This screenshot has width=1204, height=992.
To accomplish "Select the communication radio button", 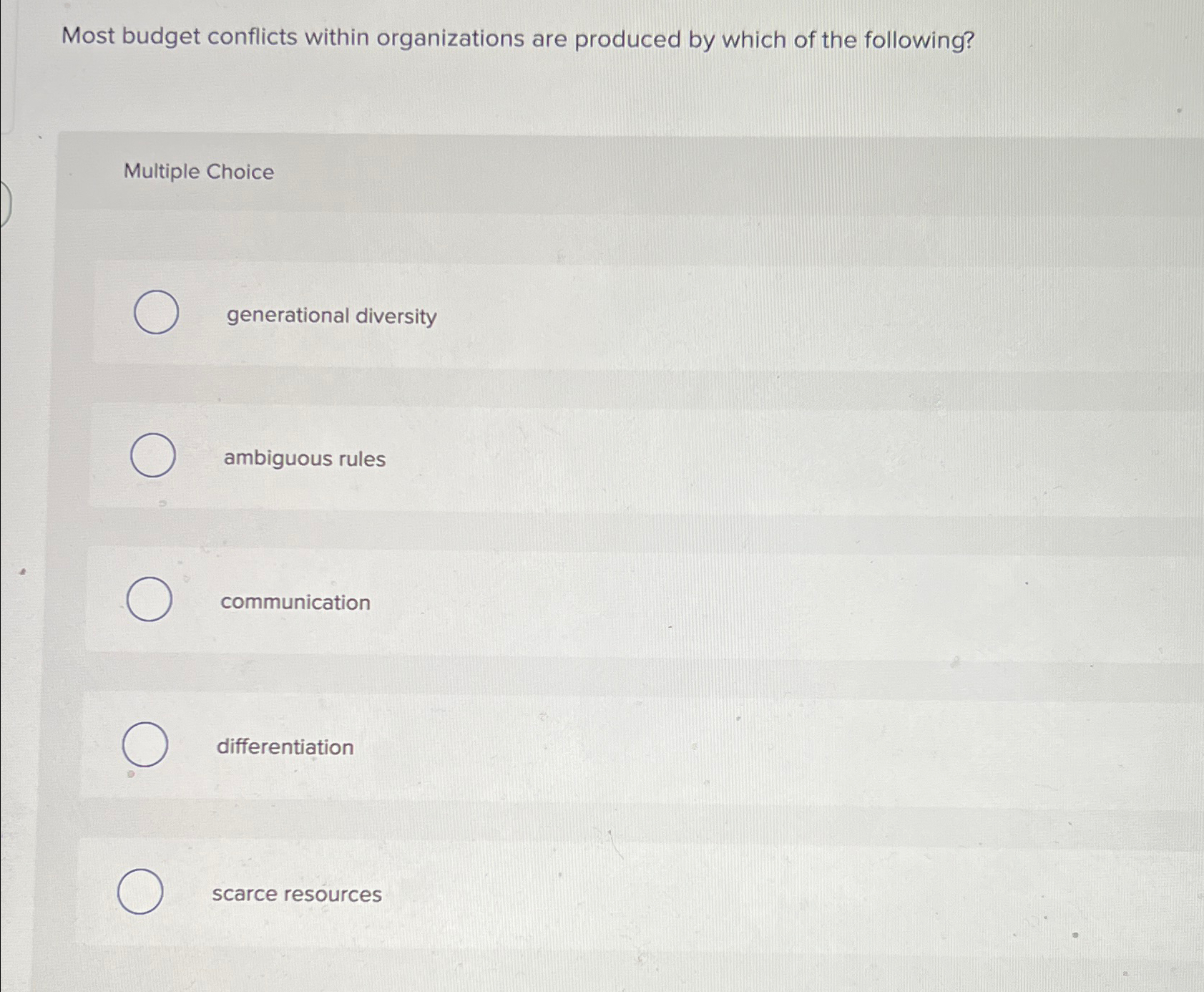I will pyautogui.click(x=148, y=601).
